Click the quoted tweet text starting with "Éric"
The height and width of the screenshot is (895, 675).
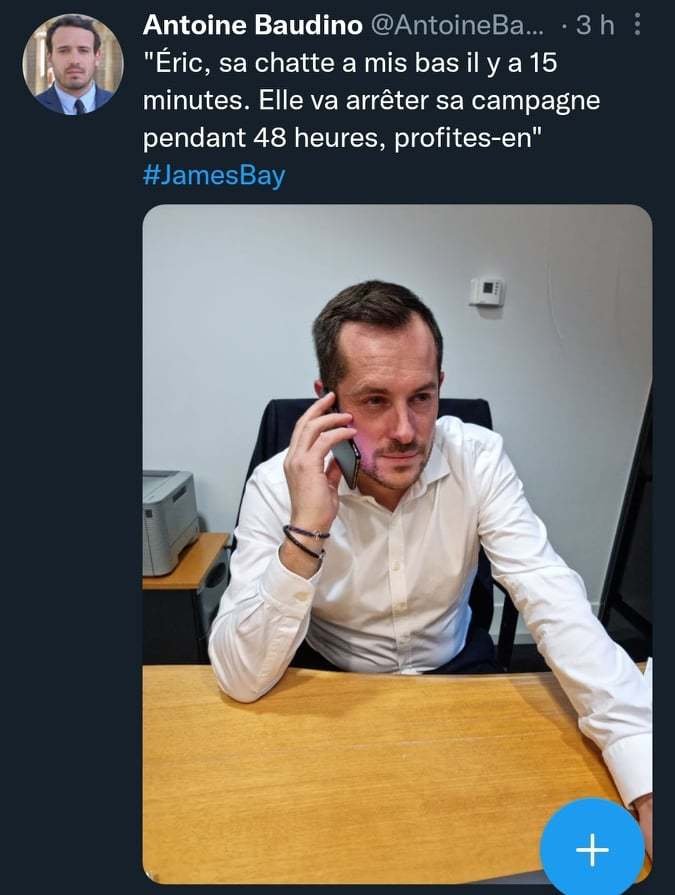[x=371, y=100]
